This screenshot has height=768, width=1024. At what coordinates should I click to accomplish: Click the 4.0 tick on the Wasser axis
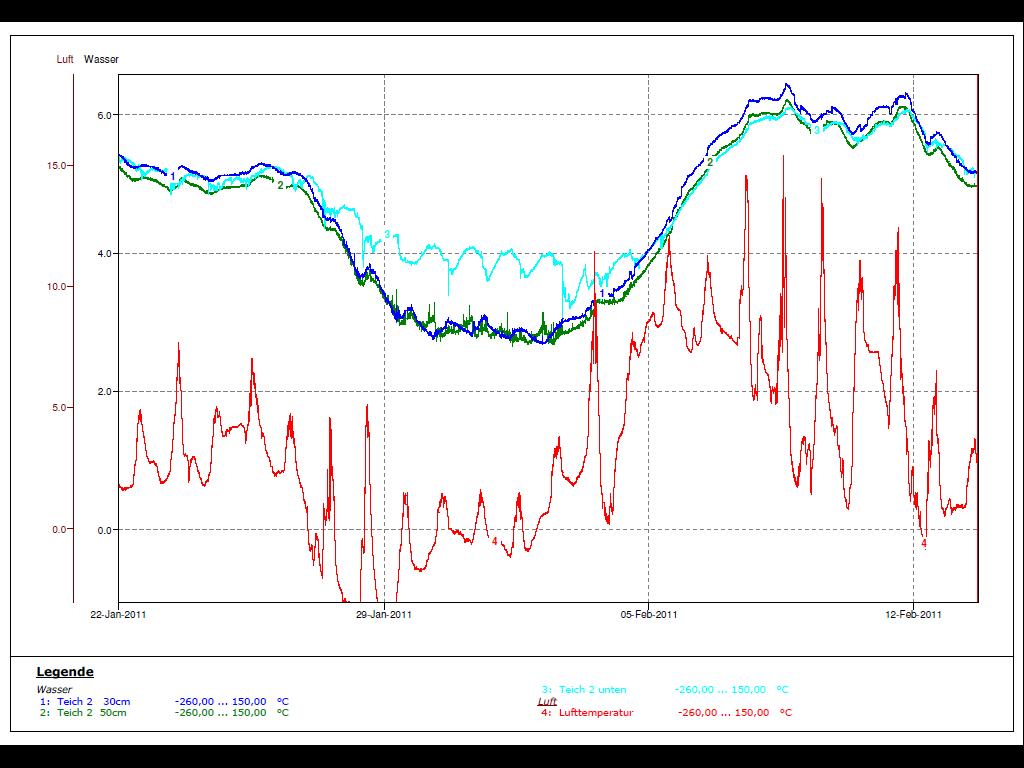pyautogui.click(x=103, y=254)
